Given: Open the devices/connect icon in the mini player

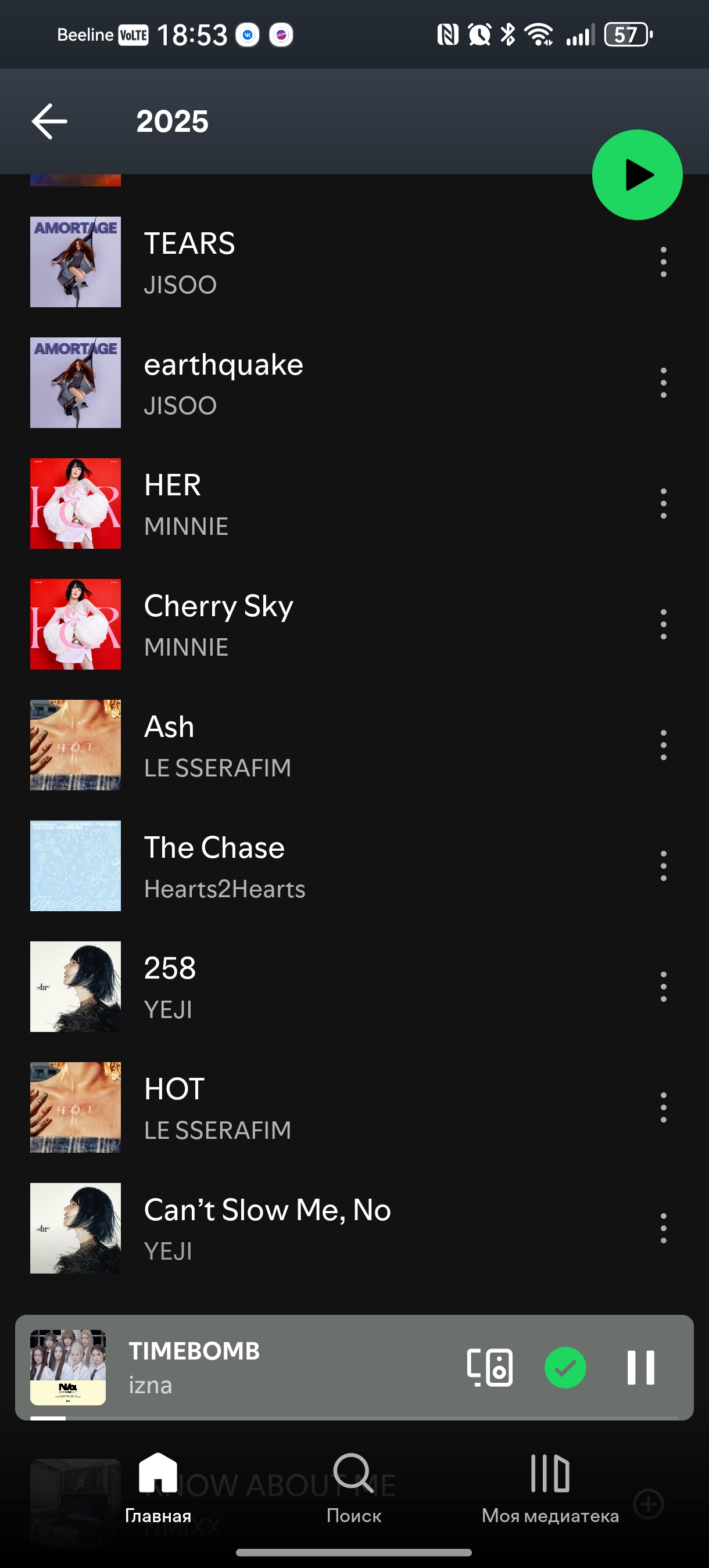Looking at the screenshot, I should pos(490,1367).
